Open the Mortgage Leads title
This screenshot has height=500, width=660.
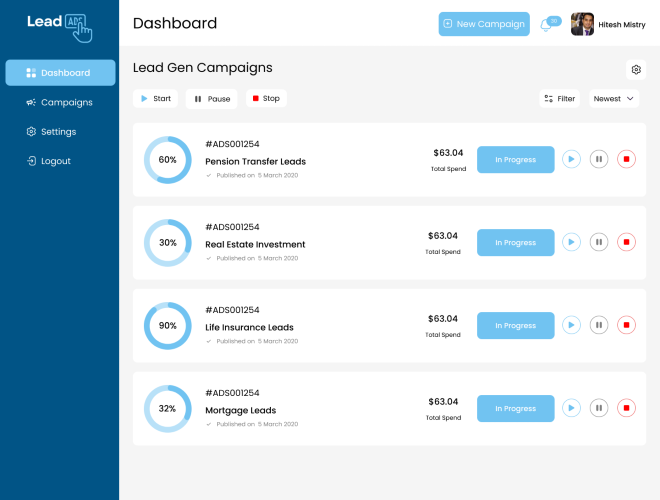click(241, 411)
